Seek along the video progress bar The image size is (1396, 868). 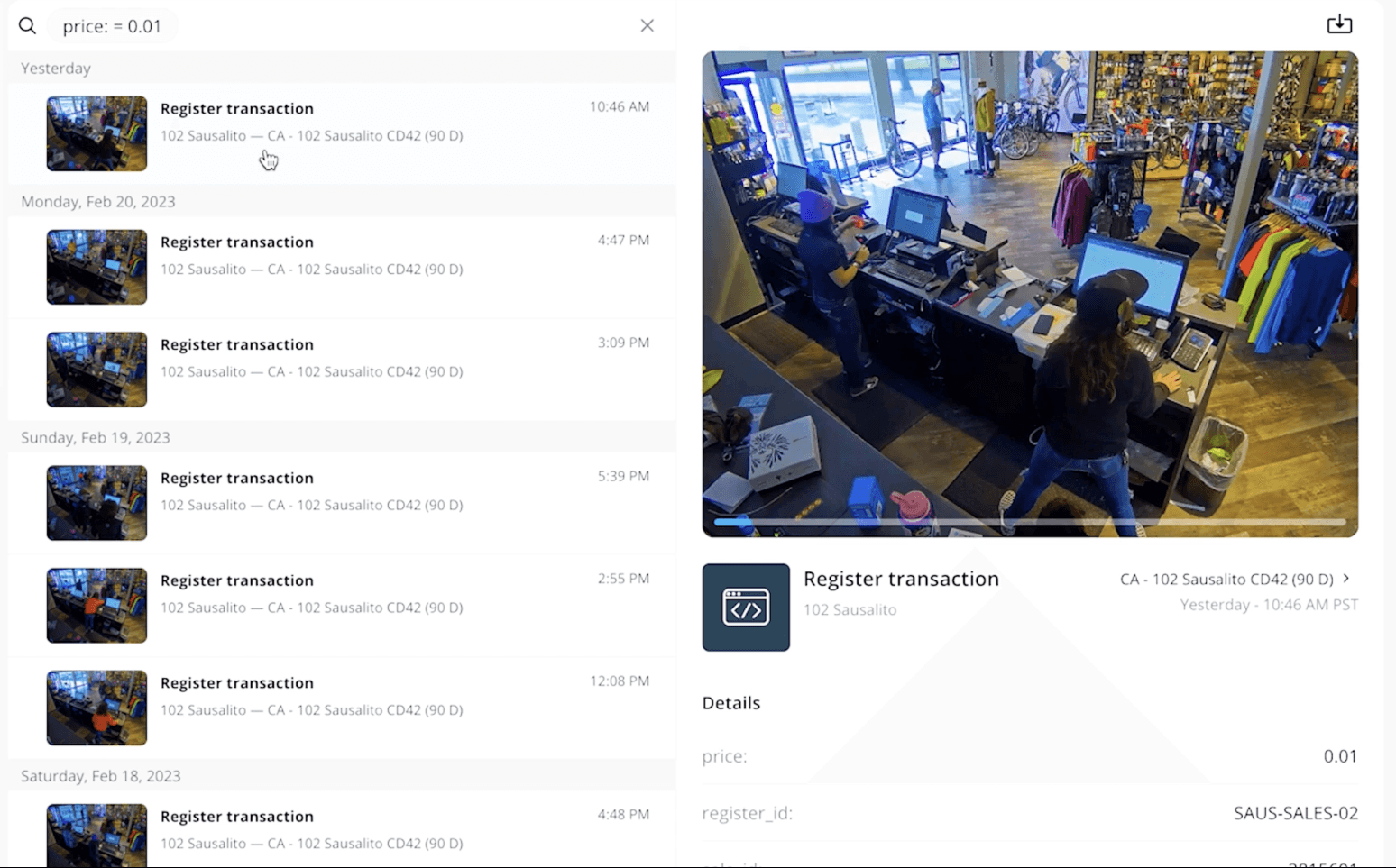click(1030, 521)
